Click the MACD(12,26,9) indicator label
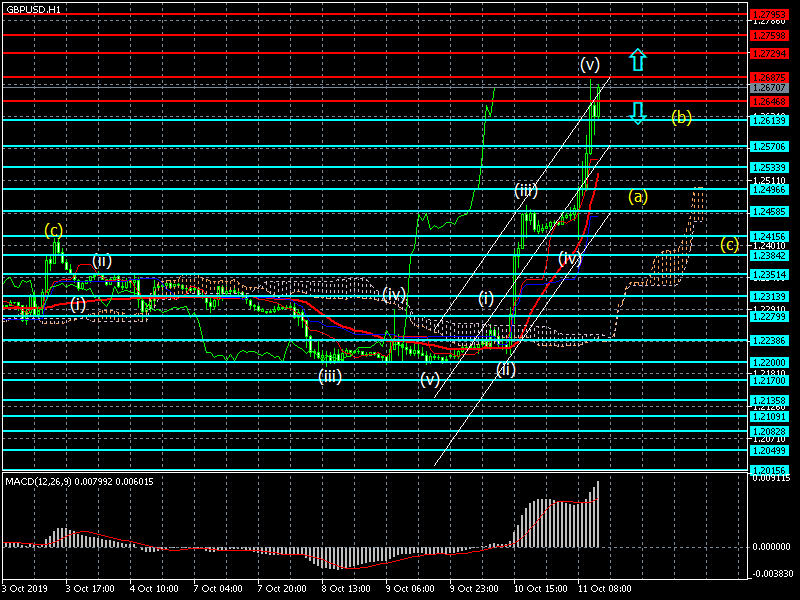 coord(80,481)
